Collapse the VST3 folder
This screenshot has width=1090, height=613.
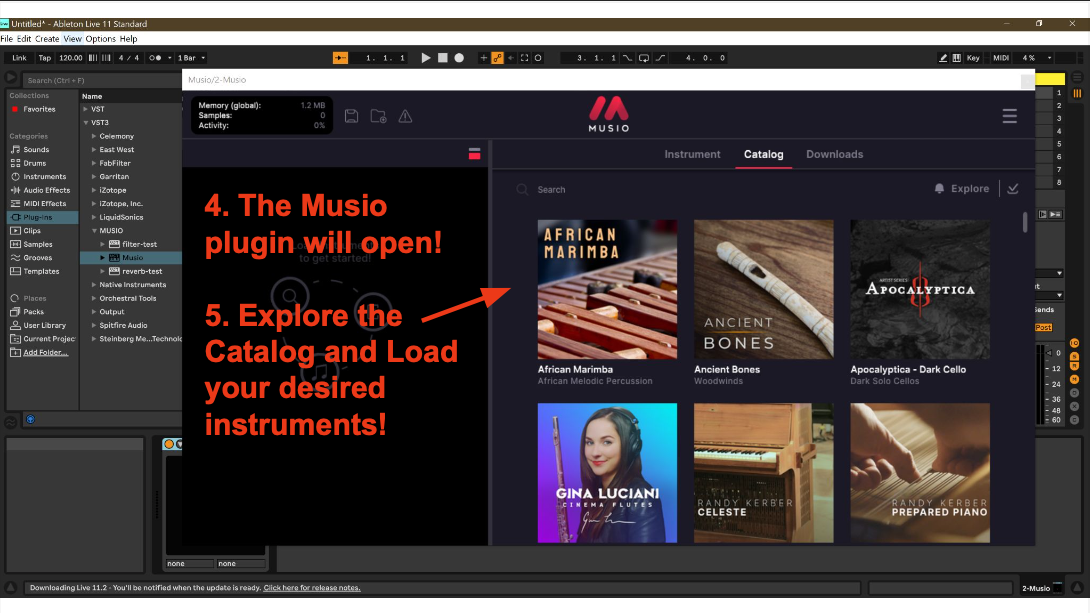tap(86, 122)
